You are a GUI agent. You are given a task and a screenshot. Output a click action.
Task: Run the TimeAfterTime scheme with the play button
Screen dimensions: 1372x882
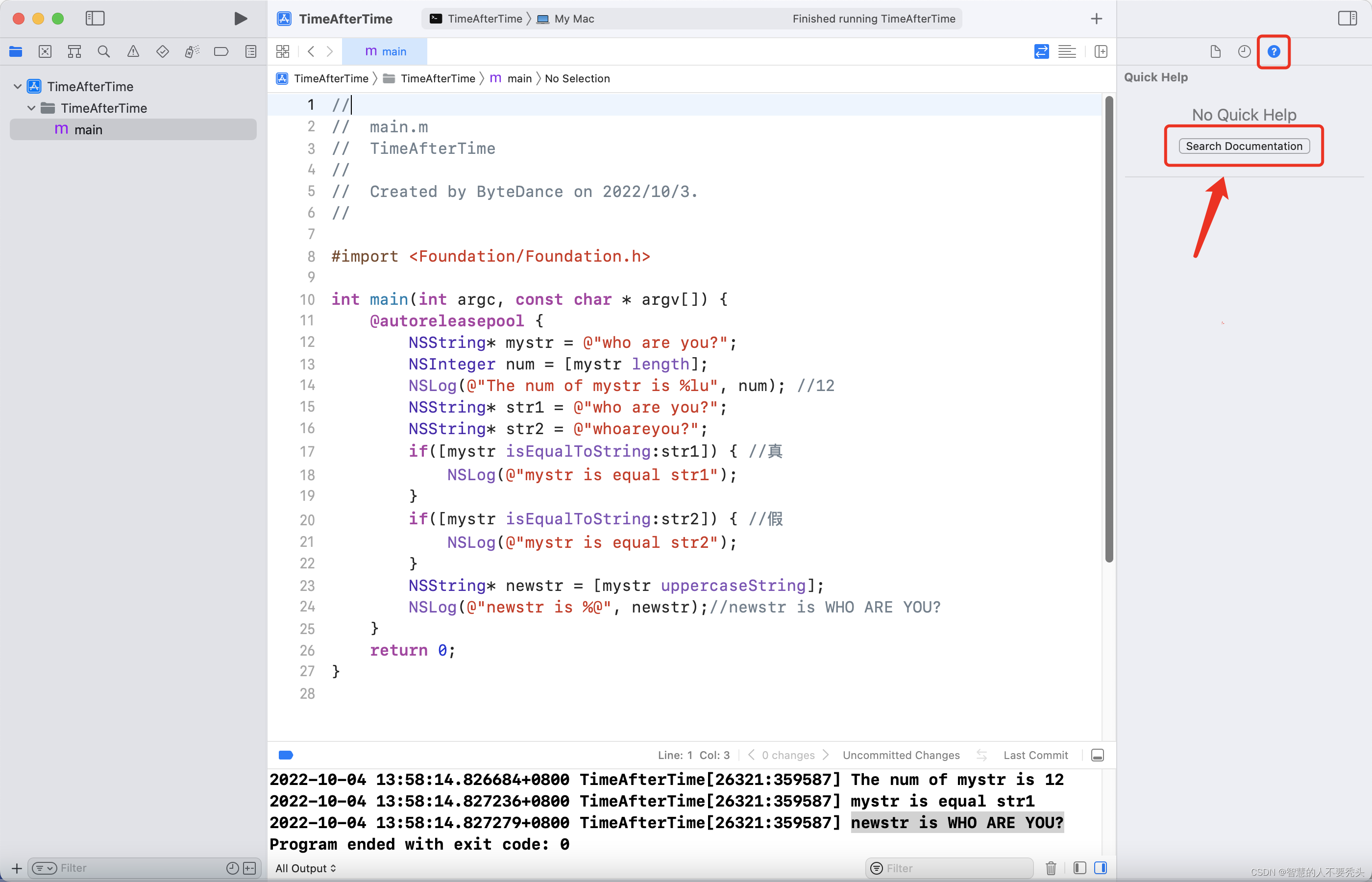pos(241,18)
